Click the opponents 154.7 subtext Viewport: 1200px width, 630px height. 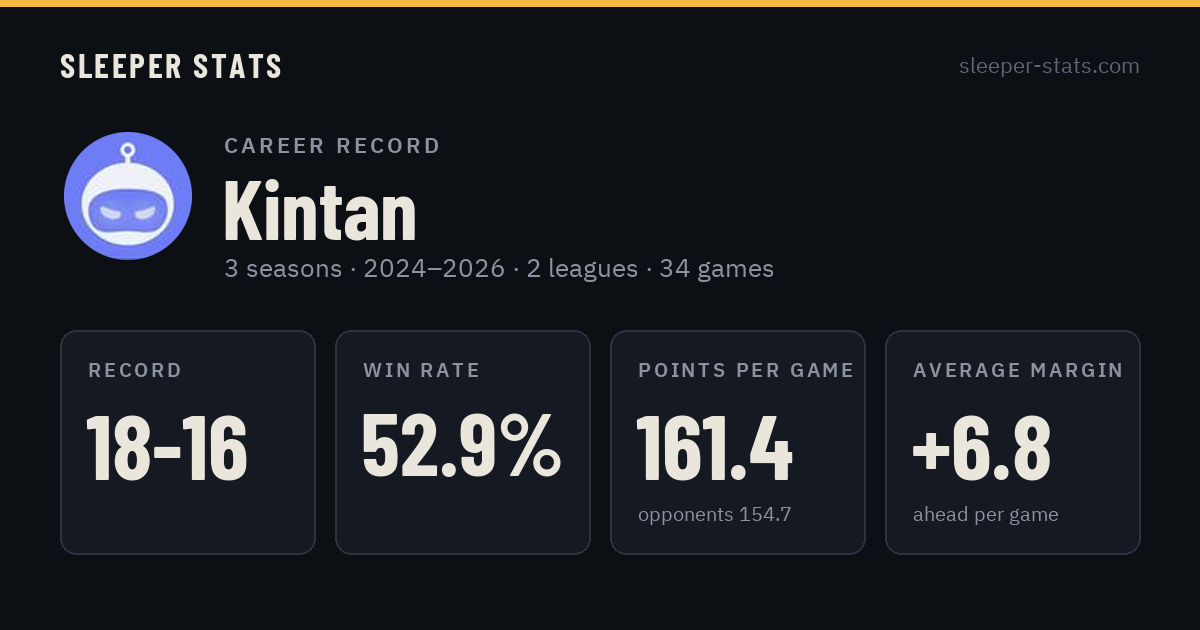[x=715, y=515]
